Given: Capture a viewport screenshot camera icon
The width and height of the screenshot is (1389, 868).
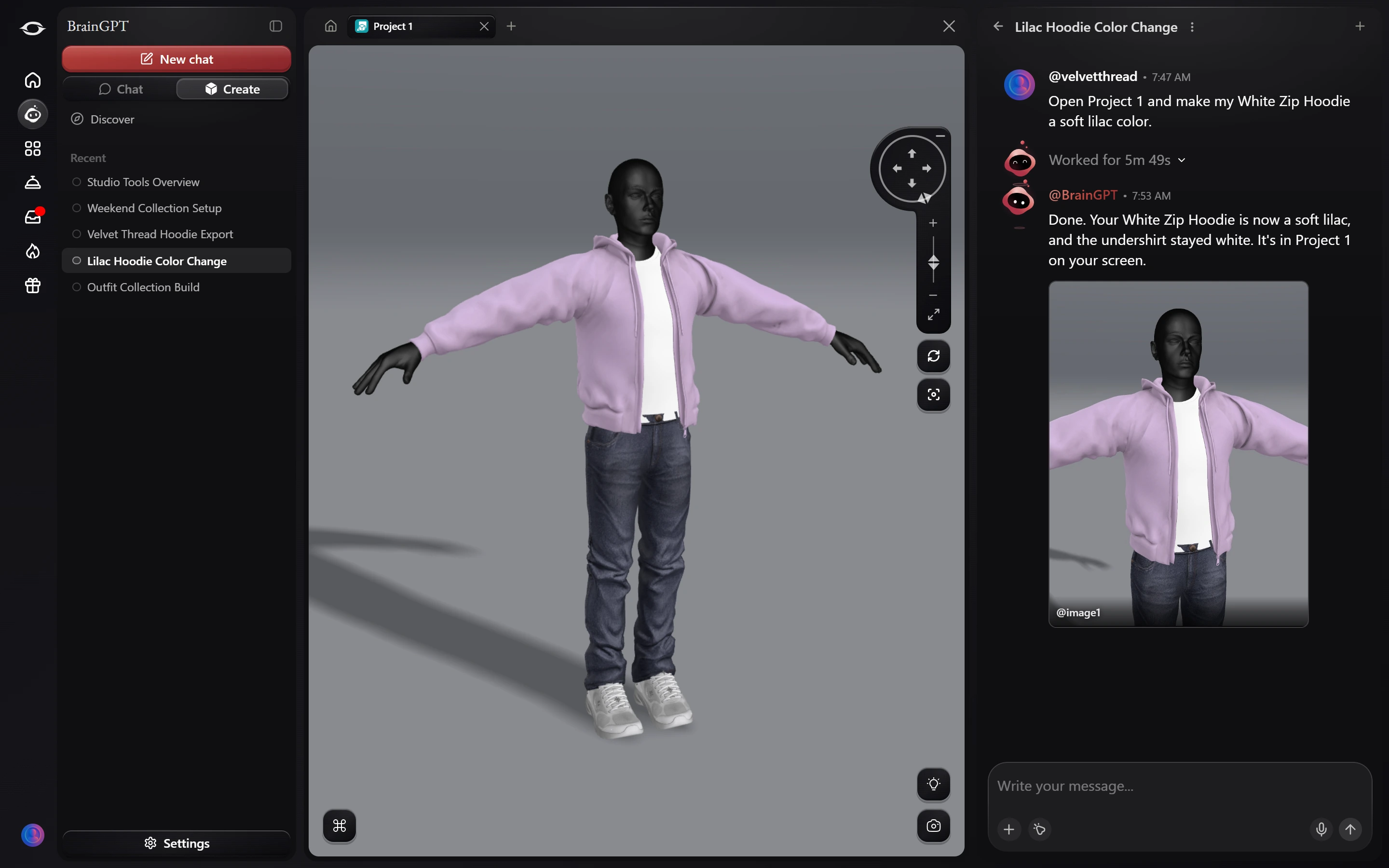Looking at the screenshot, I should click(x=933, y=826).
